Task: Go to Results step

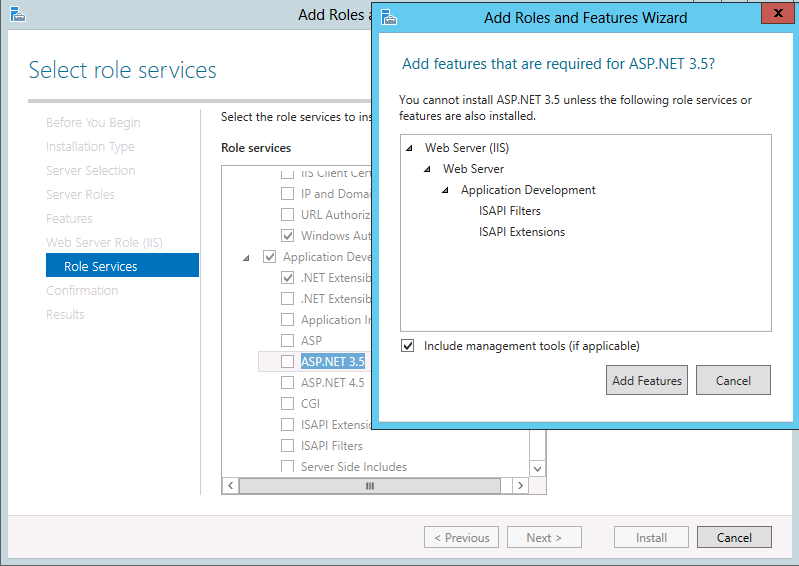Action: (65, 314)
